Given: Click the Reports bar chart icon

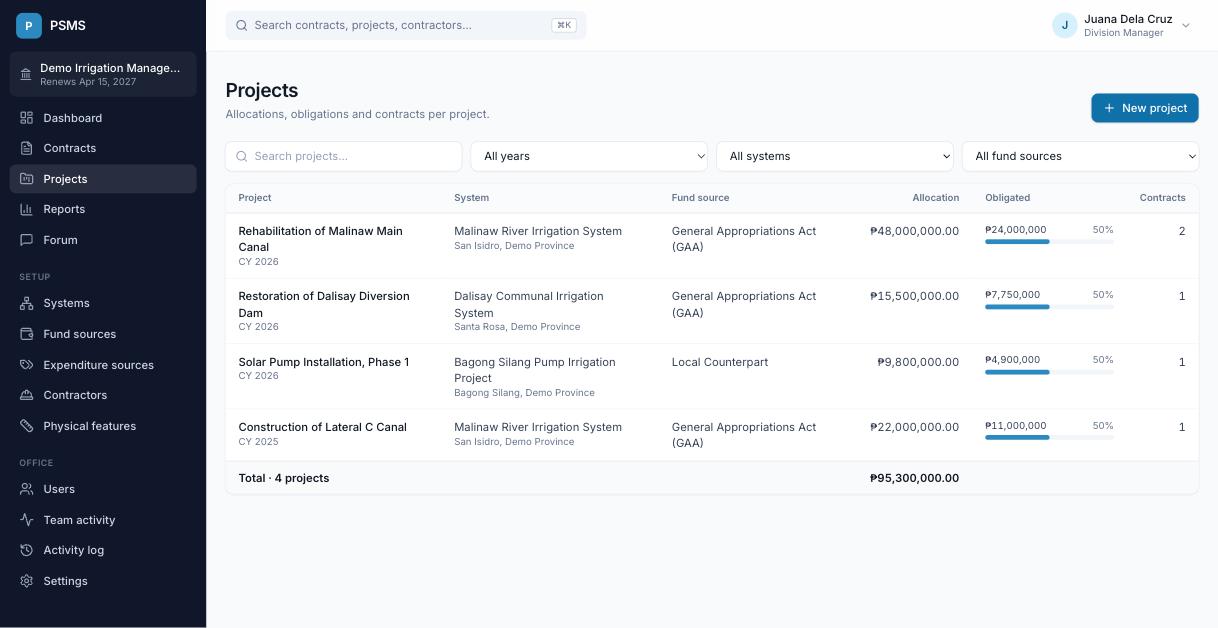Looking at the screenshot, I should click(27, 209).
